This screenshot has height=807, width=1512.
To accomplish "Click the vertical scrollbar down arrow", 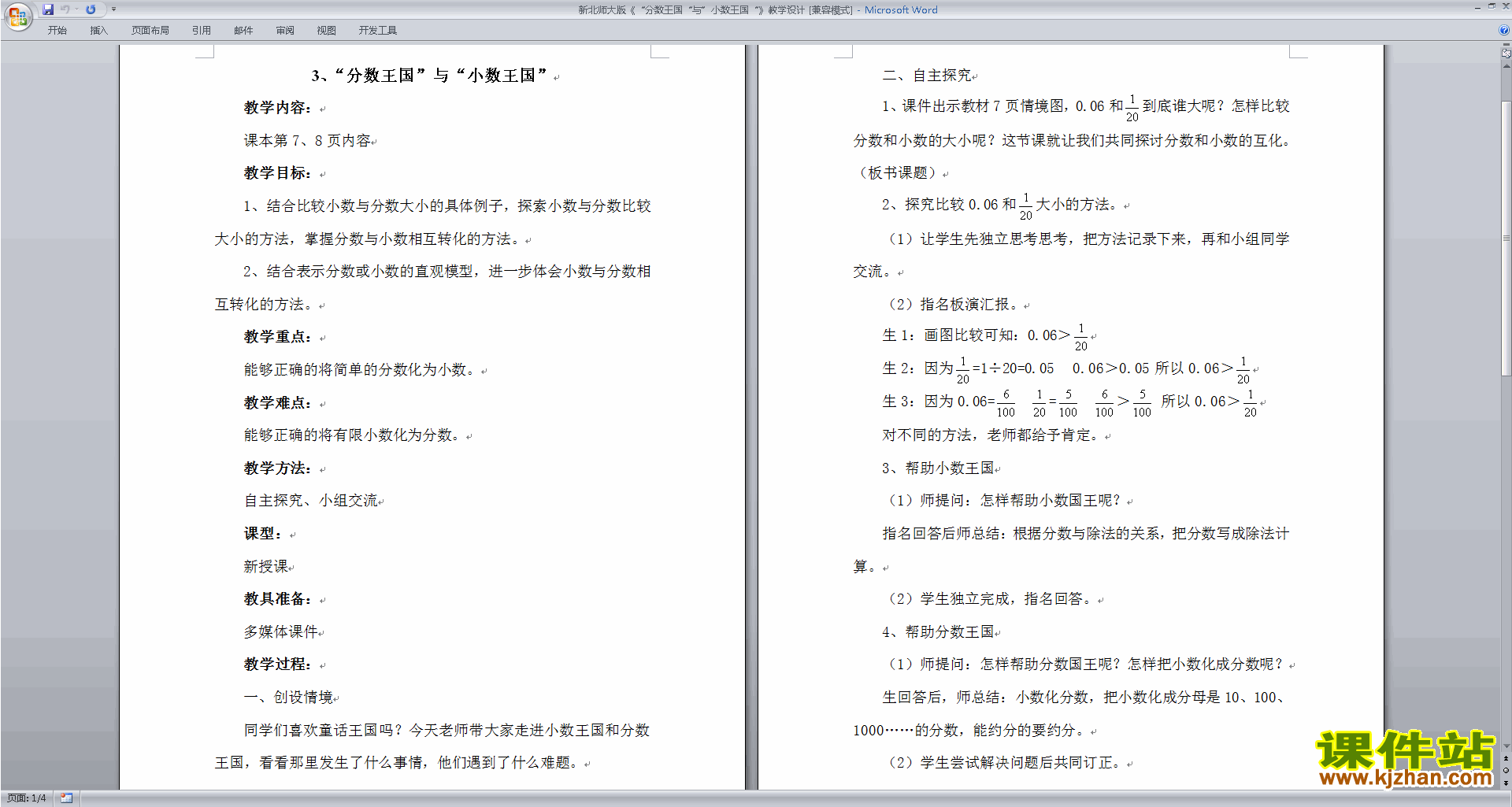I will [1506, 746].
